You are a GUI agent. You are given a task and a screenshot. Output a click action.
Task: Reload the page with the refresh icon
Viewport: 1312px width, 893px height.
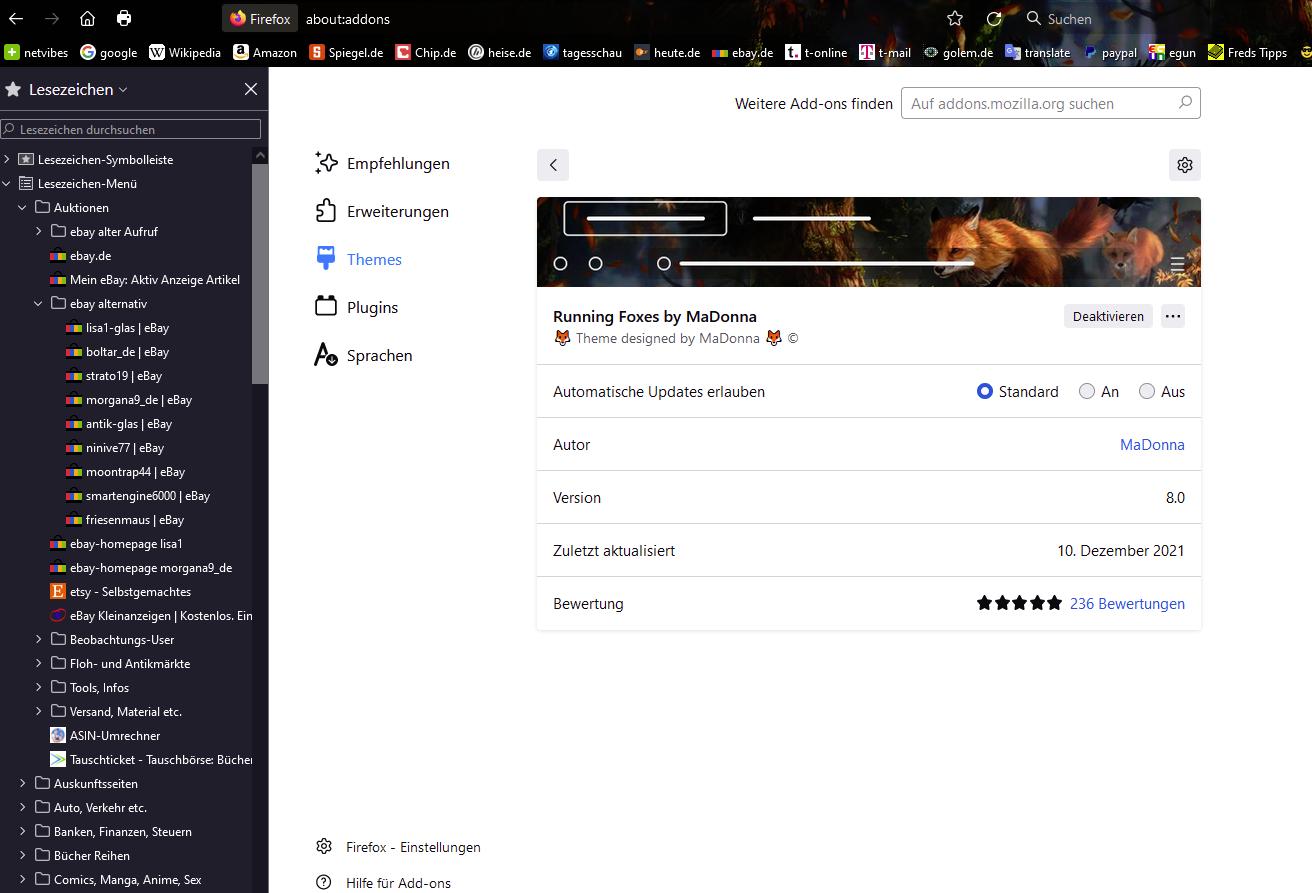click(994, 19)
